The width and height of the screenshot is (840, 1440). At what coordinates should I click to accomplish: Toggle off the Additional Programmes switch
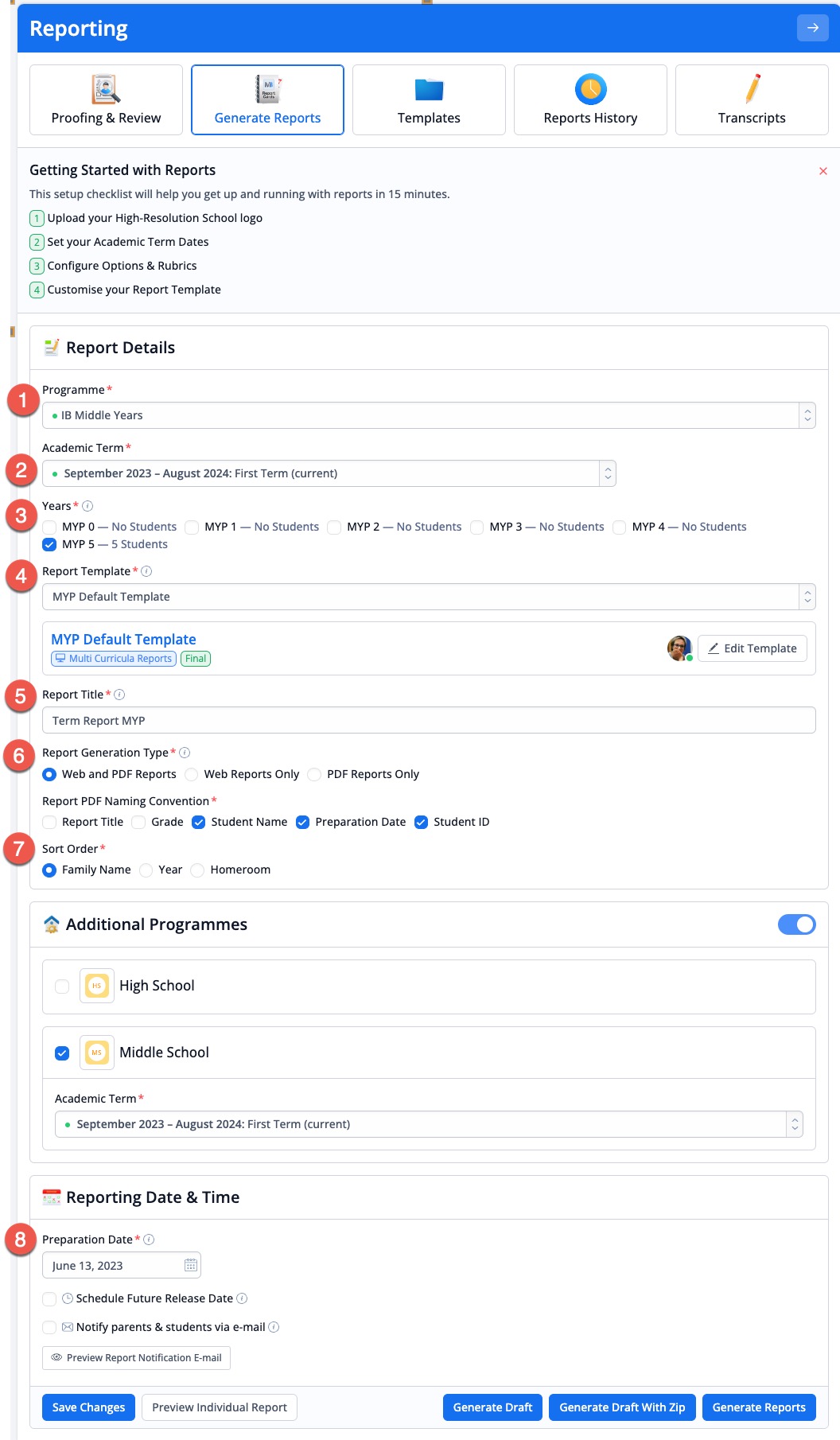pyautogui.click(x=797, y=924)
